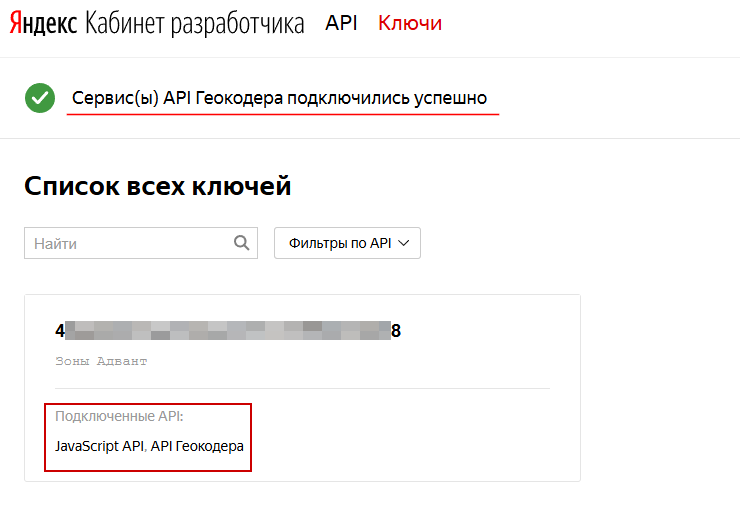Click the Список всех ключей heading

tap(158, 186)
